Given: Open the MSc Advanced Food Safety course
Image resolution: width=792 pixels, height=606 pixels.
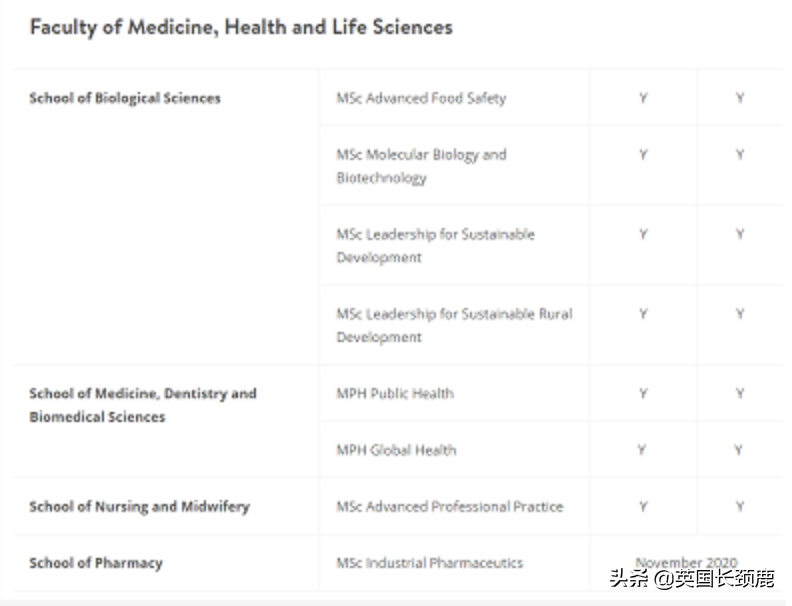Looking at the screenshot, I should coord(421,98).
